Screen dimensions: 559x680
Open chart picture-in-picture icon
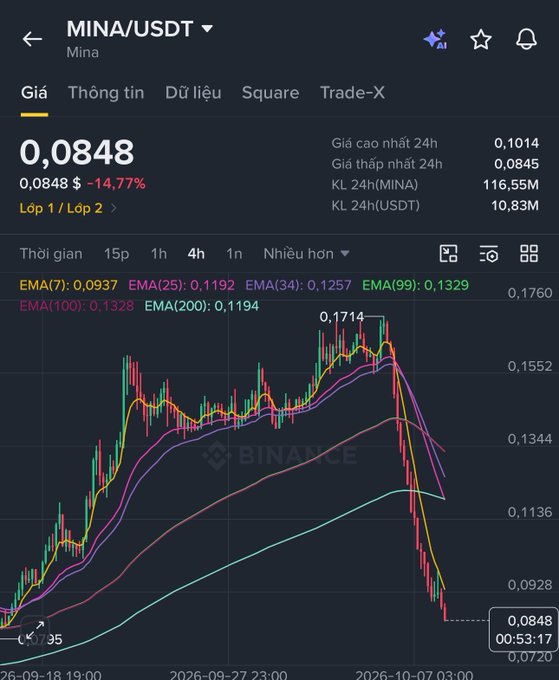point(448,254)
